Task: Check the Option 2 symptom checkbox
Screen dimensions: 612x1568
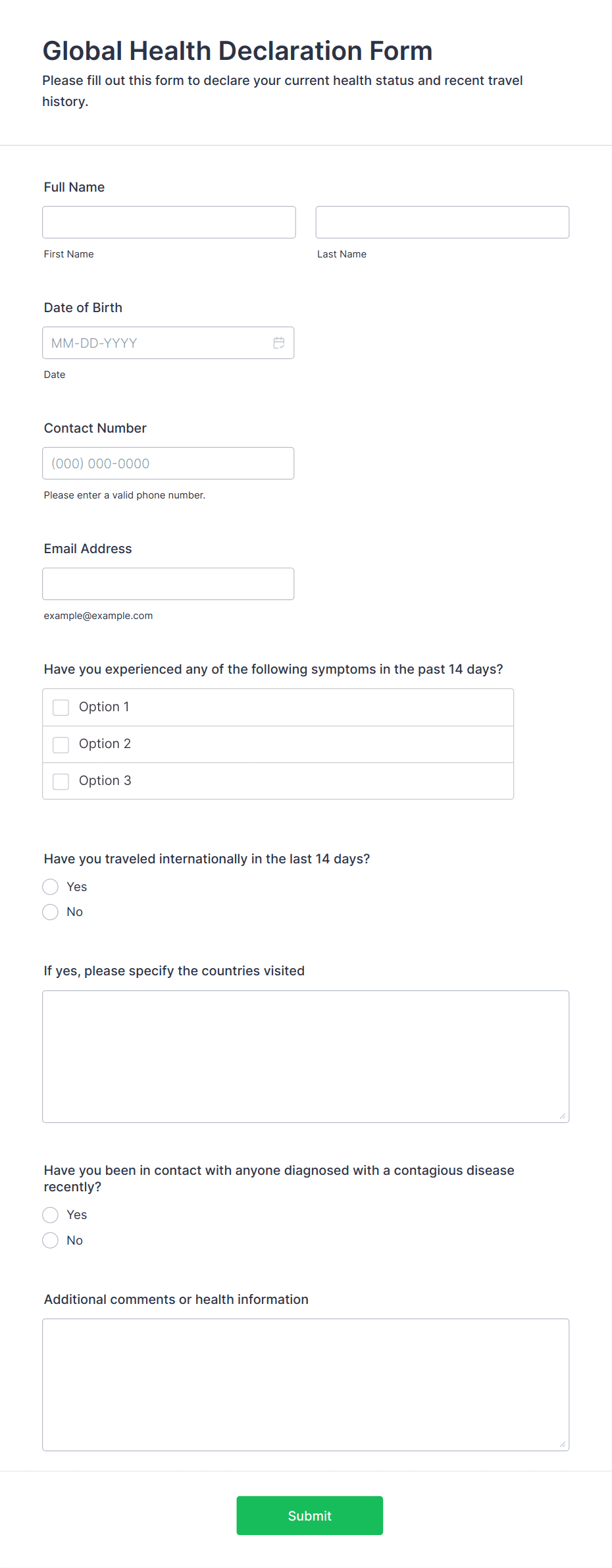Action: click(x=61, y=744)
